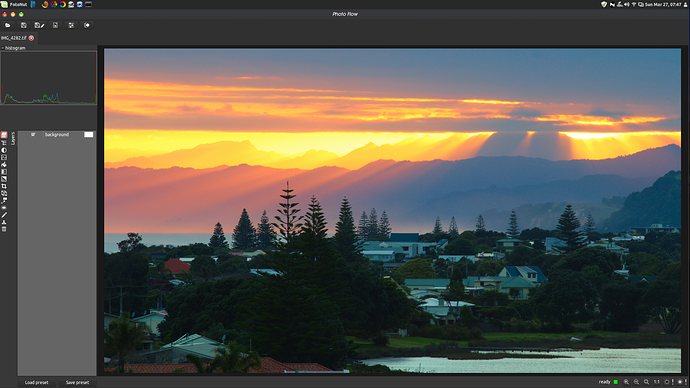Click the export image toolbar icon

point(55,26)
